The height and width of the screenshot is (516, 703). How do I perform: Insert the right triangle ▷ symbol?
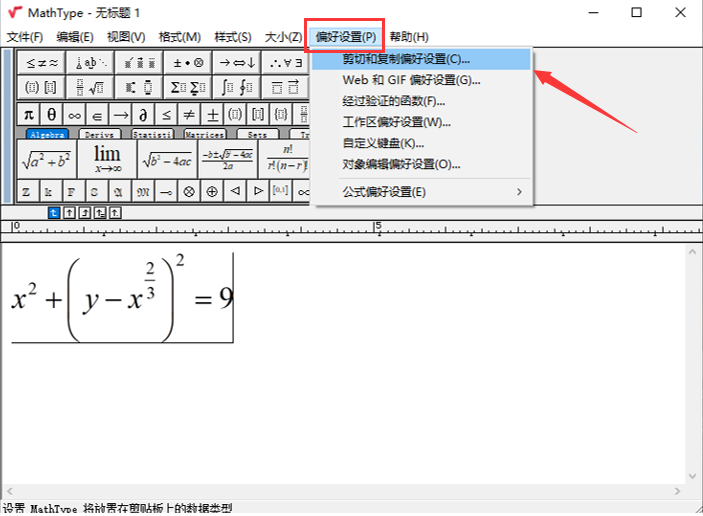(x=258, y=191)
